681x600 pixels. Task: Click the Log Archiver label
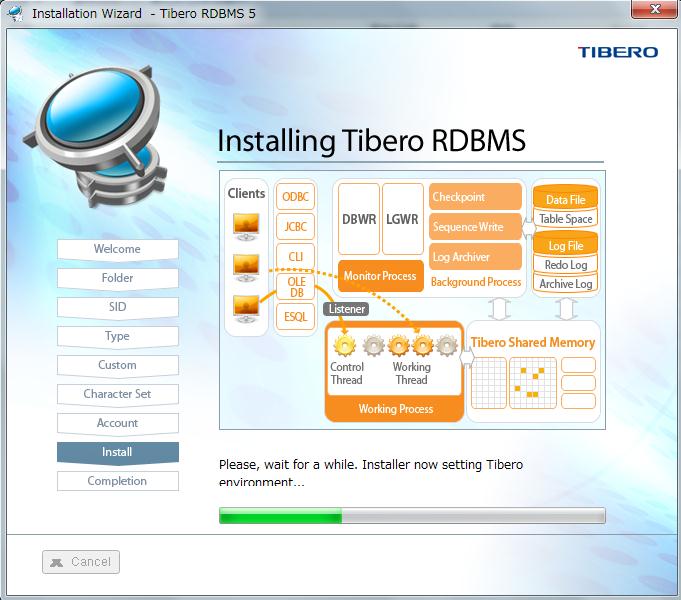[x=461, y=257]
